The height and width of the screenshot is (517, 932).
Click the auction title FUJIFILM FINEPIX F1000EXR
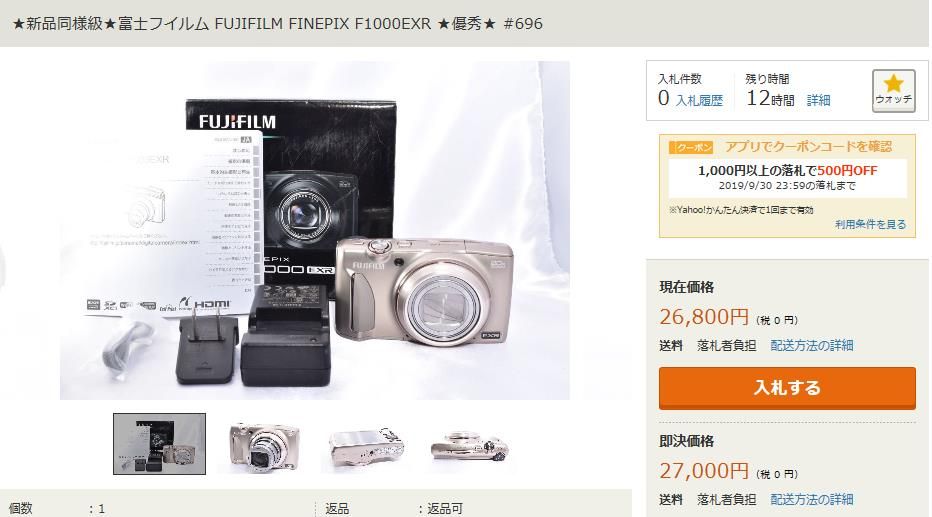pyautogui.click(x=323, y=24)
